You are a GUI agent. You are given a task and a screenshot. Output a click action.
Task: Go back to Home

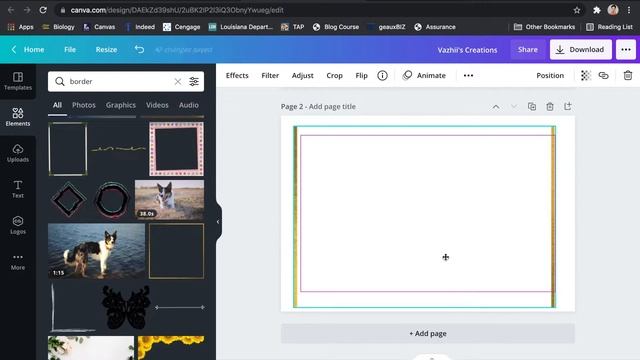(28, 49)
